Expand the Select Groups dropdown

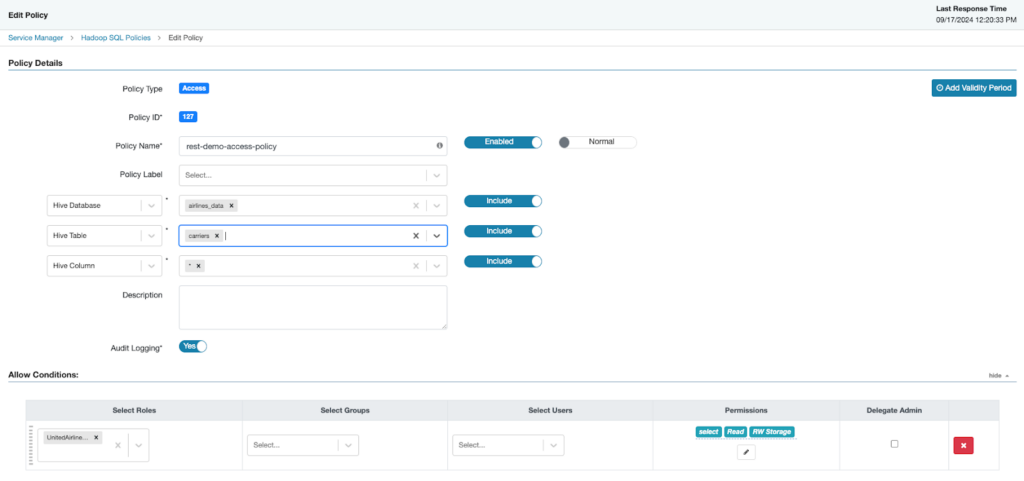348,445
